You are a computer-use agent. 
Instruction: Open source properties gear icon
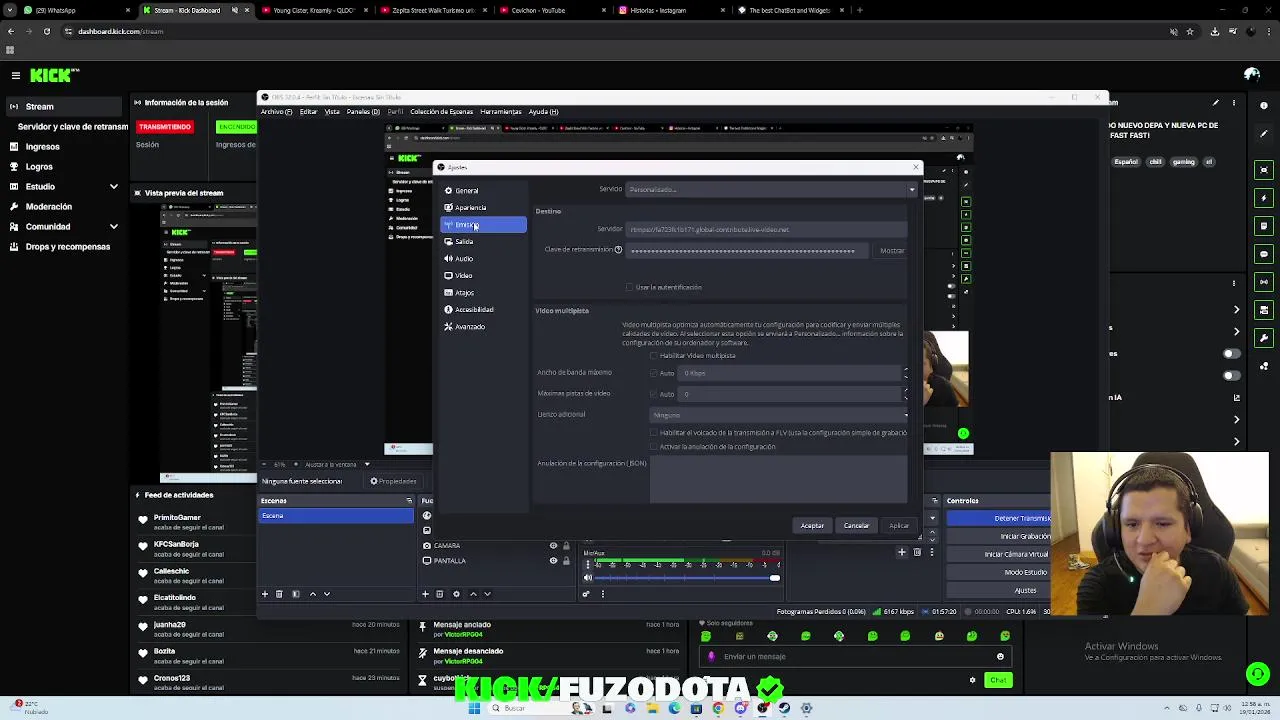pyautogui.click(x=456, y=594)
